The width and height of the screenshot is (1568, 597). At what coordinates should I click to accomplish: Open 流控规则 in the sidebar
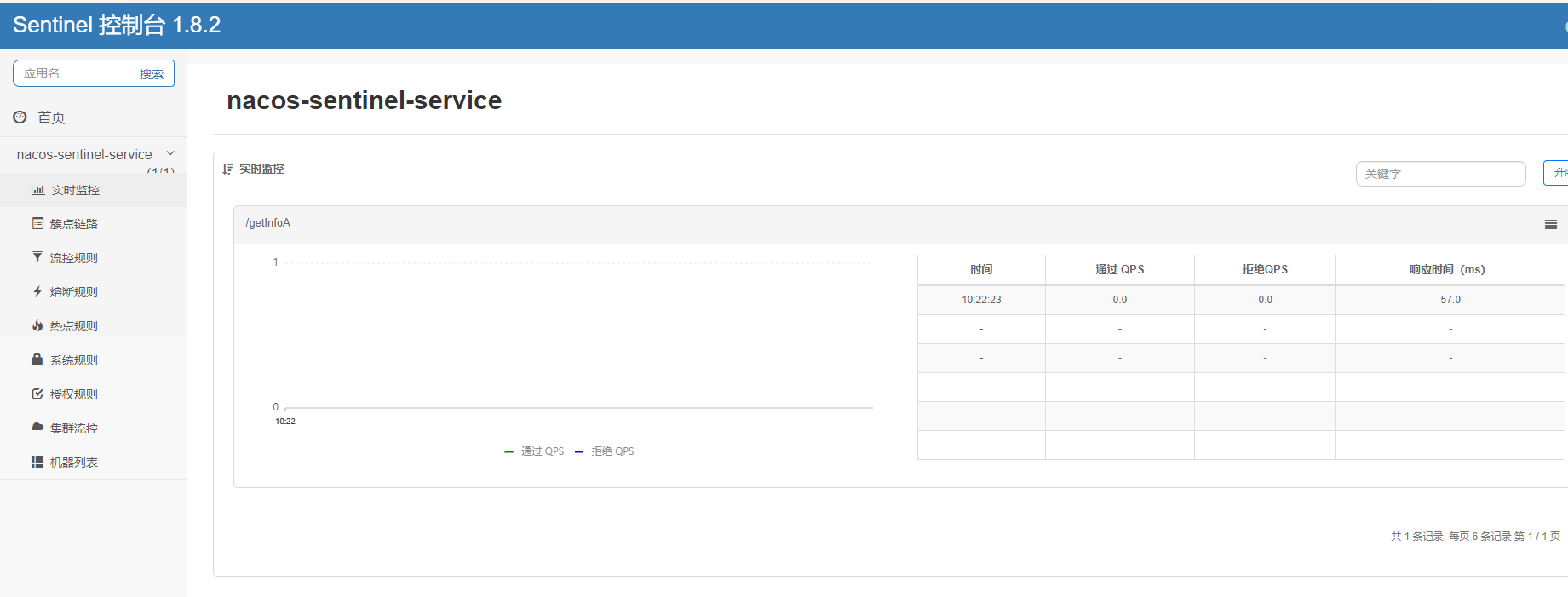[94, 258]
